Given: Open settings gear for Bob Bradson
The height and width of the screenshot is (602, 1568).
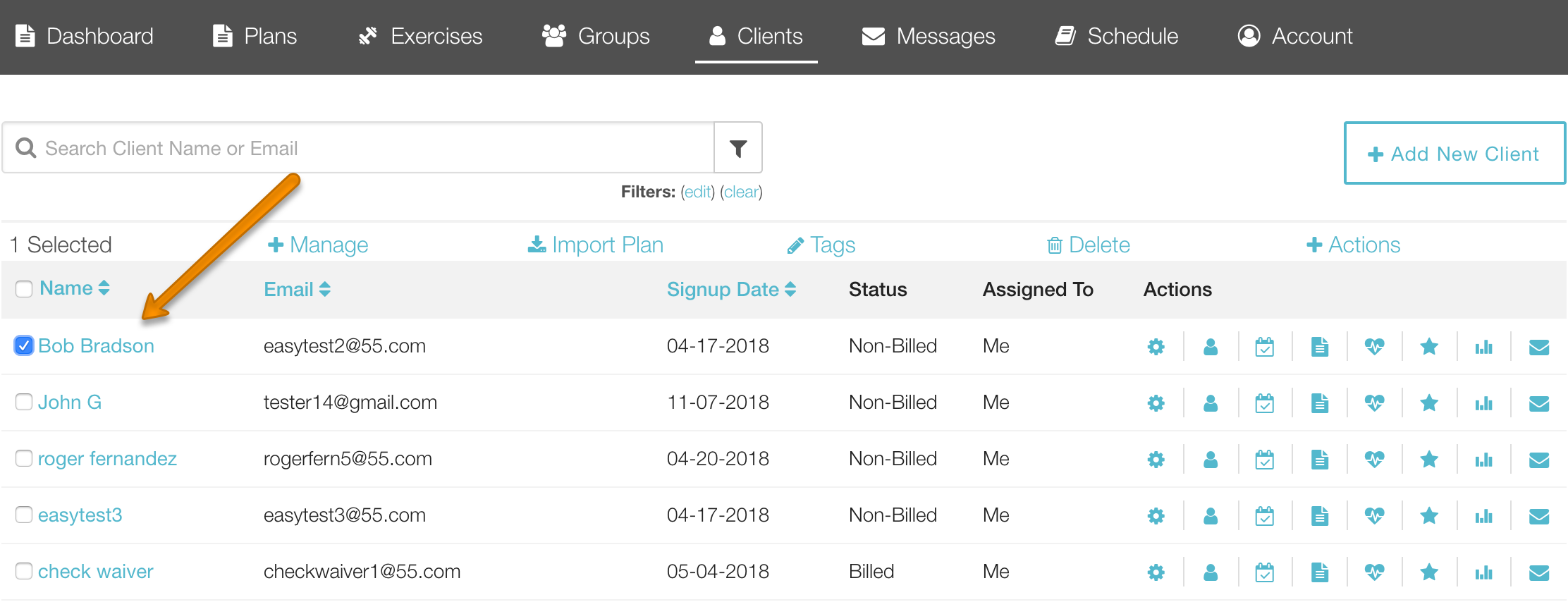Looking at the screenshot, I should coord(1156,346).
